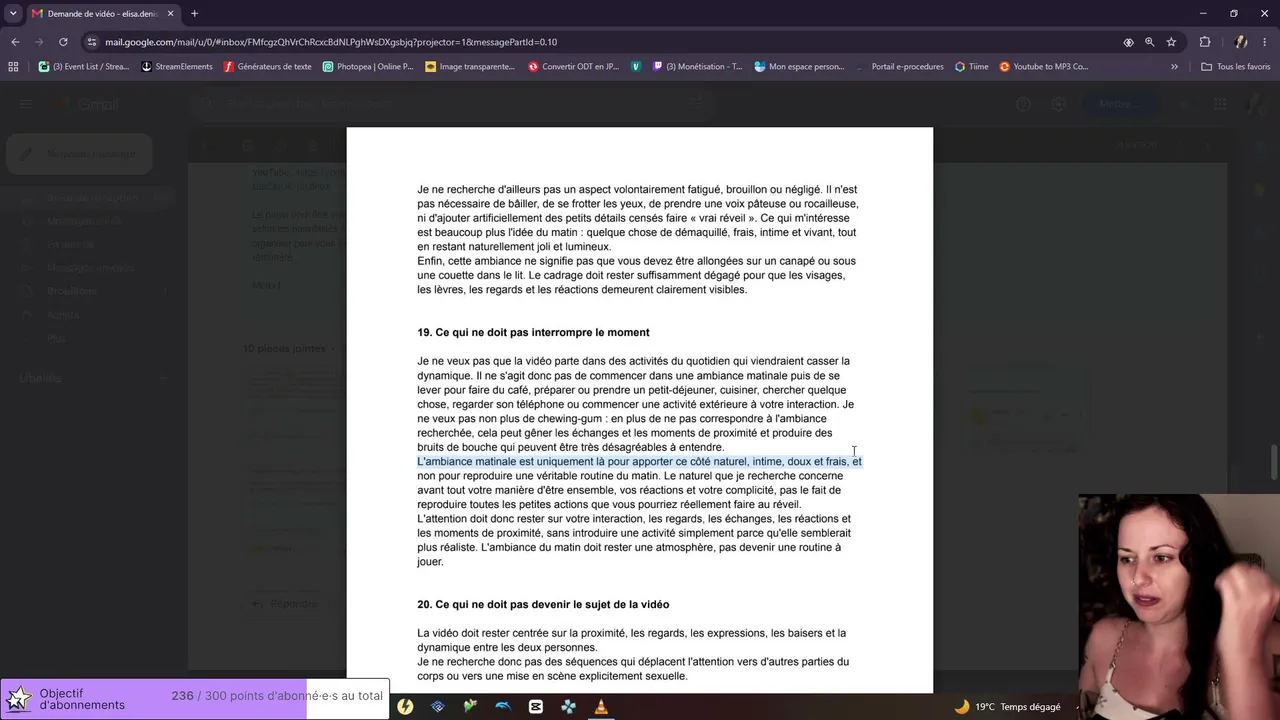
Task: Open the Chrome three-dot menu
Action: (1265, 42)
